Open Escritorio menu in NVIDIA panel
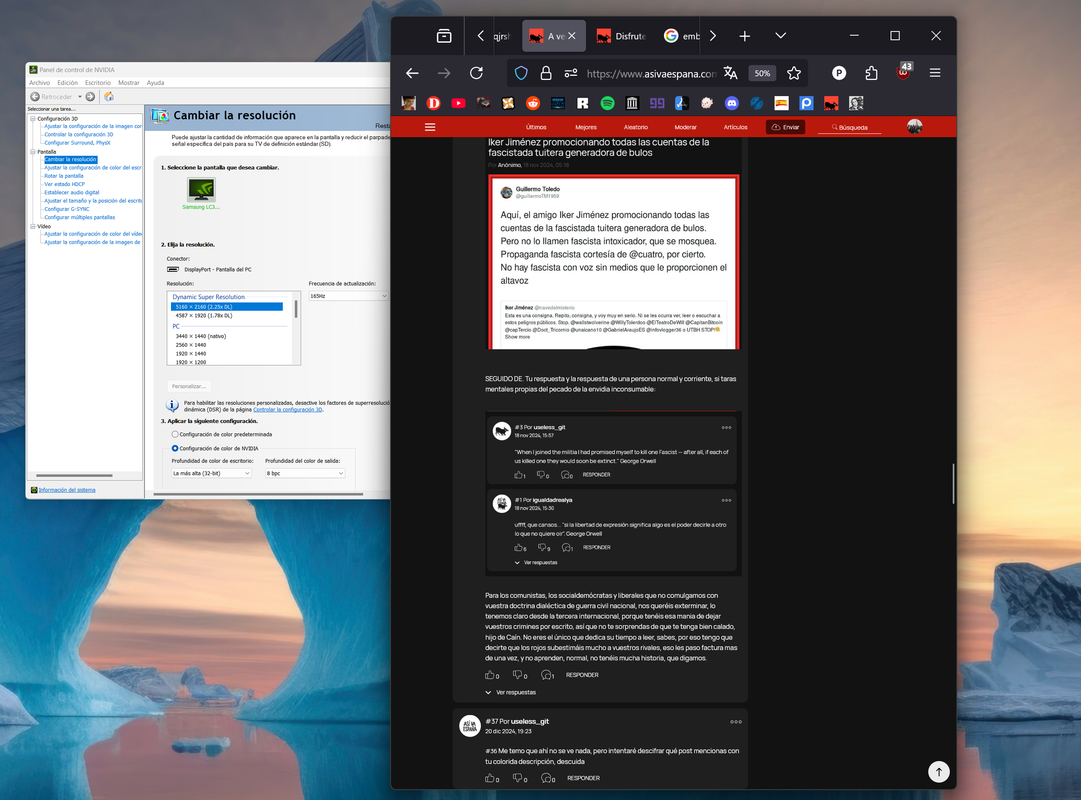The height and width of the screenshot is (800, 1081). pos(97,83)
